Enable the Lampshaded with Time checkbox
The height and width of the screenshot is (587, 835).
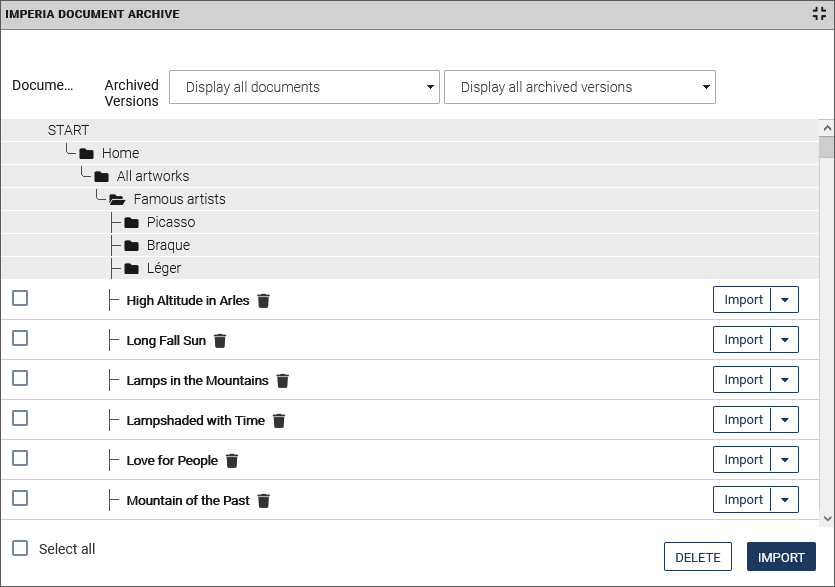[20, 418]
